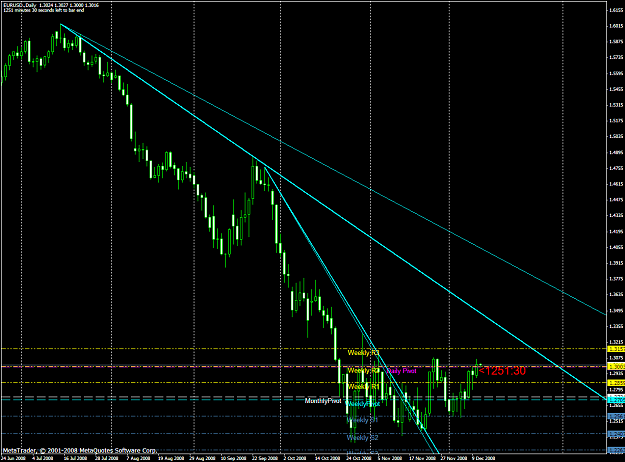The width and height of the screenshot is (625, 462).
Task: Click the MetaTrader MetaQuotes copyright text
Action: (x=80, y=450)
